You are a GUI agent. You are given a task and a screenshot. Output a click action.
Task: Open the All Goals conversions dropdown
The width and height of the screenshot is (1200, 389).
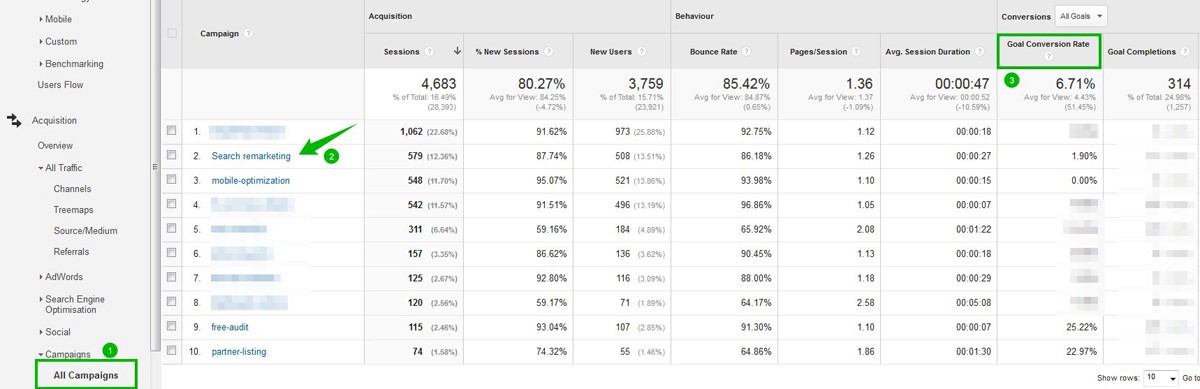pyautogui.click(x=1081, y=16)
